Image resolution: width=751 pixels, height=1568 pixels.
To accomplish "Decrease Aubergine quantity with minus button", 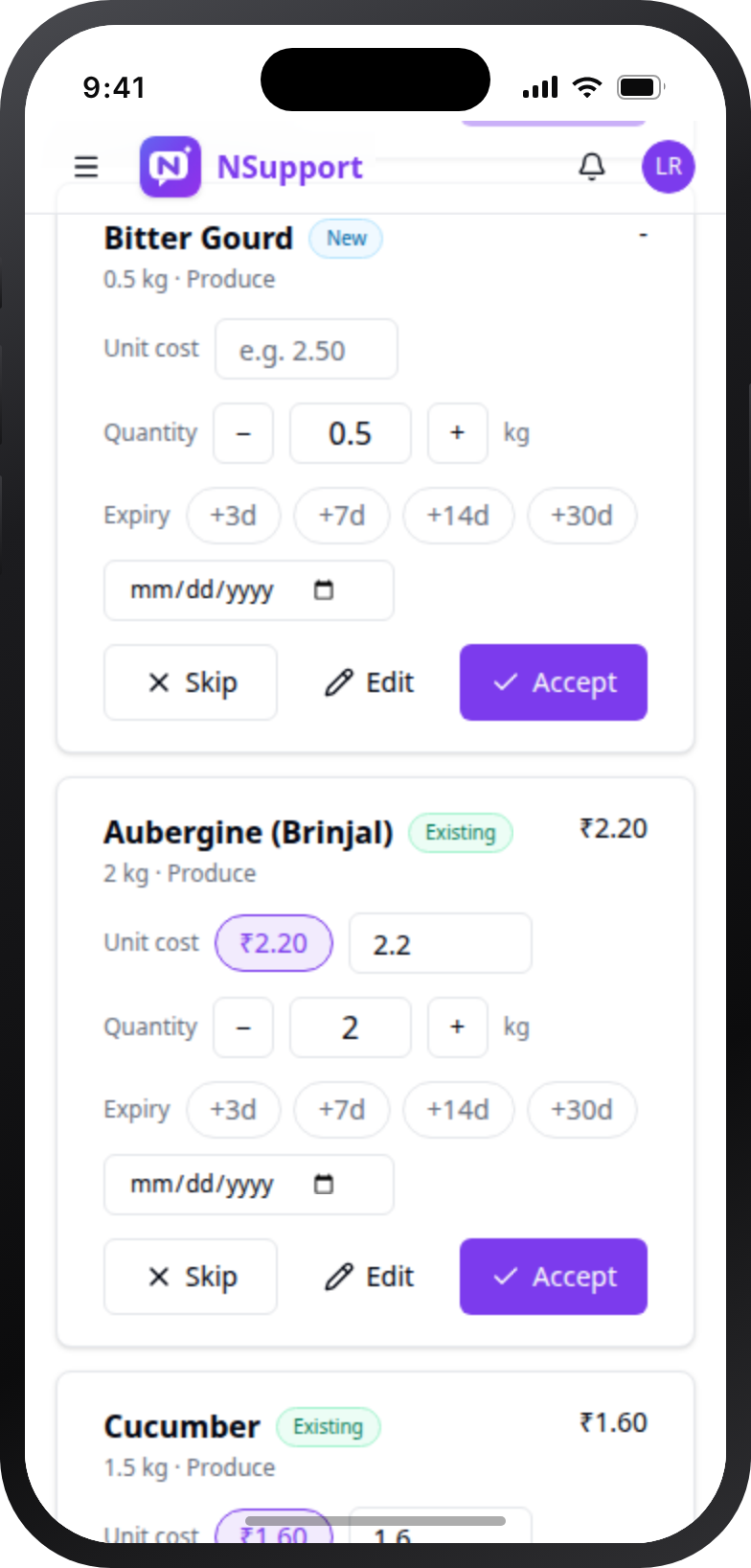I will [x=243, y=1027].
